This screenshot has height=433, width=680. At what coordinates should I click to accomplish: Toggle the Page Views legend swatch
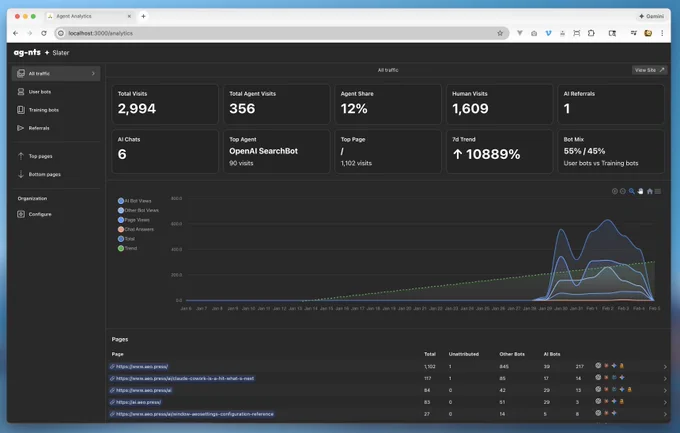(121, 220)
